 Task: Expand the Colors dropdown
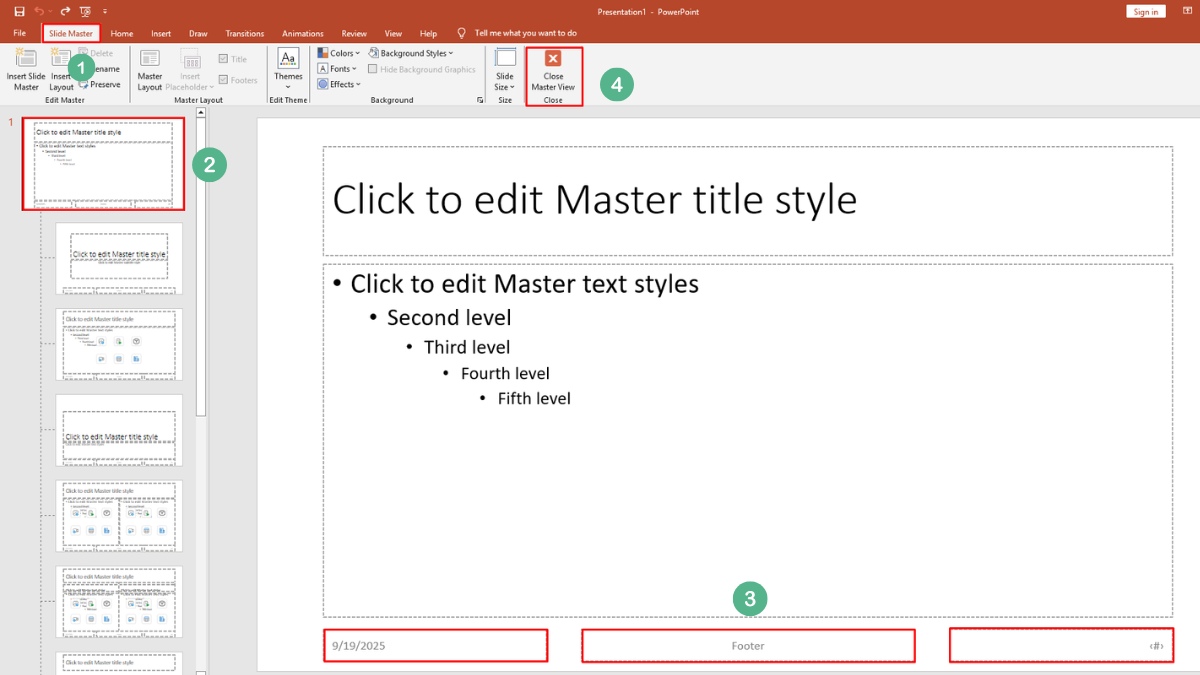click(338, 53)
